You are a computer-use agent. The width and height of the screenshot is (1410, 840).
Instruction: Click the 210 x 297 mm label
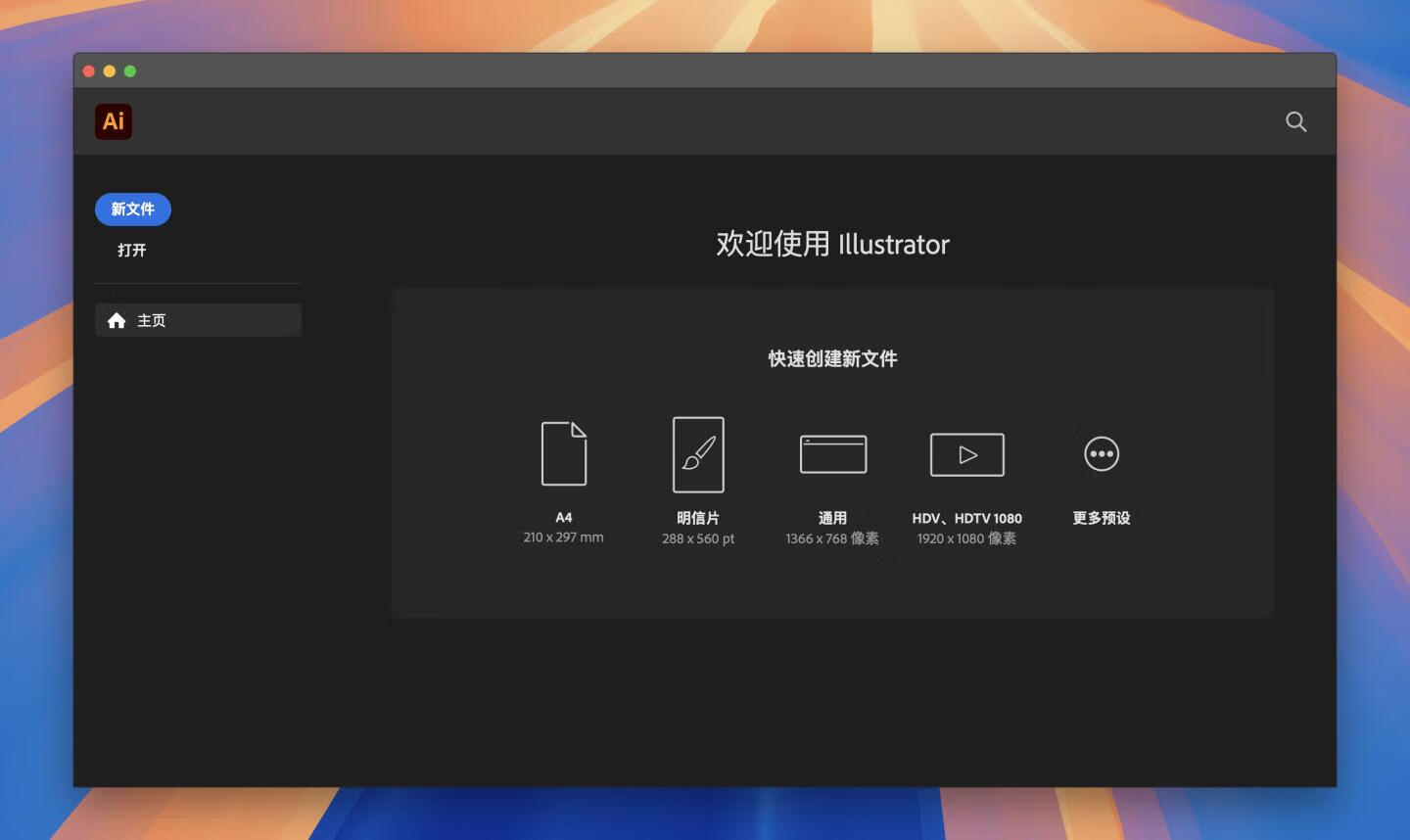[563, 537]
